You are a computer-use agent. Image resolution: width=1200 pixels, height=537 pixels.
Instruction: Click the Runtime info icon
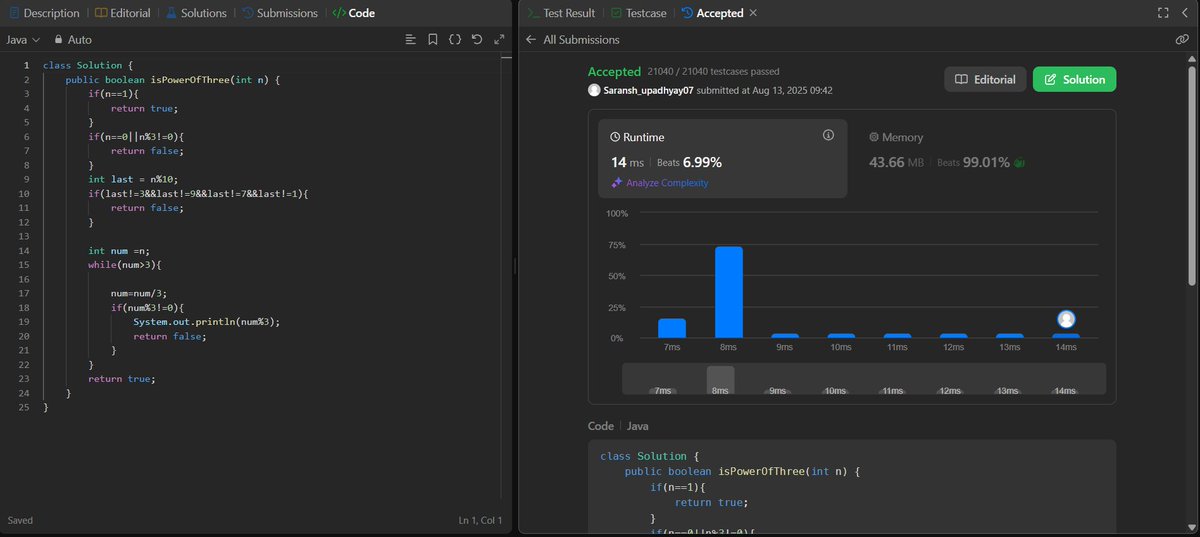(x=828, y=135)
